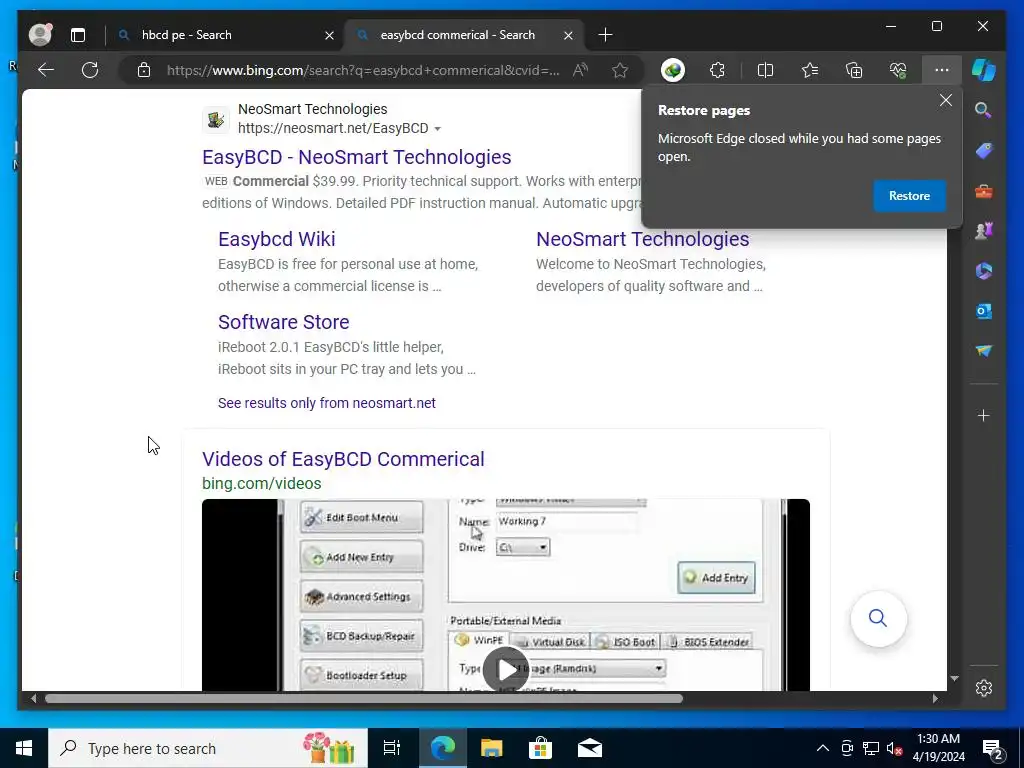This screenshot has height=768, width=1024.
Task: Click the taskbar search box
Action: pos(208,748)
